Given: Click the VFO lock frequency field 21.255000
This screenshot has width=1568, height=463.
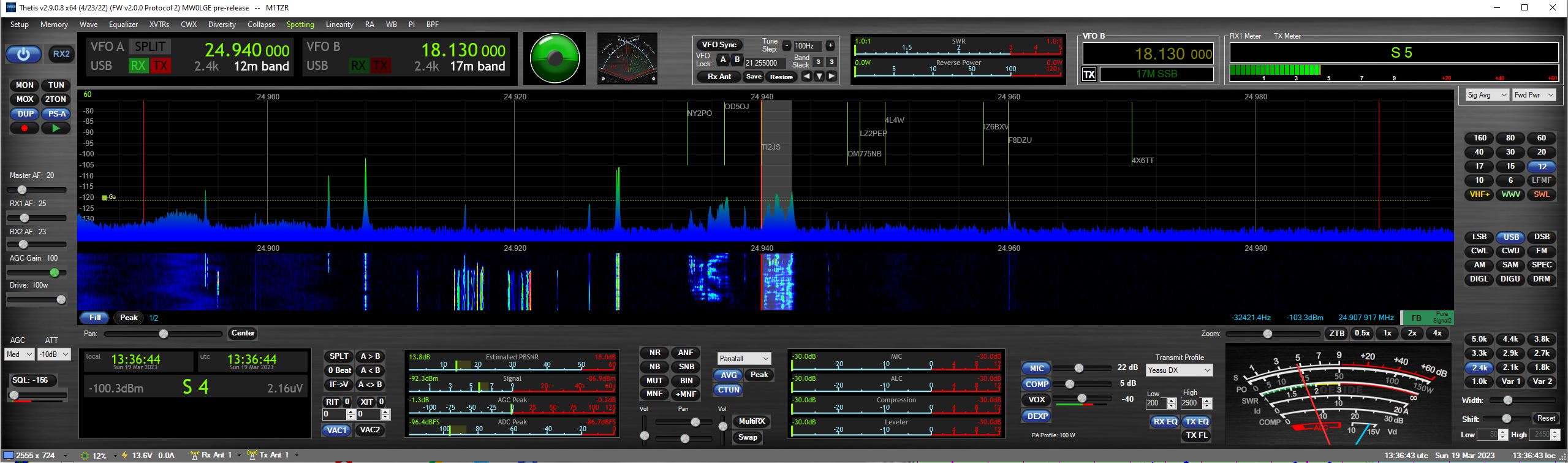Looking at the screenshot, I should click(765, 63).
